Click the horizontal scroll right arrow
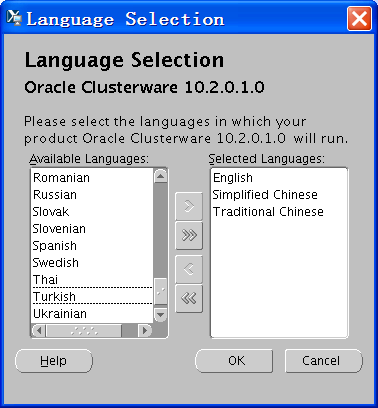Image resolution: width=378 pixels, height=408 pixels. pos(145,331)
